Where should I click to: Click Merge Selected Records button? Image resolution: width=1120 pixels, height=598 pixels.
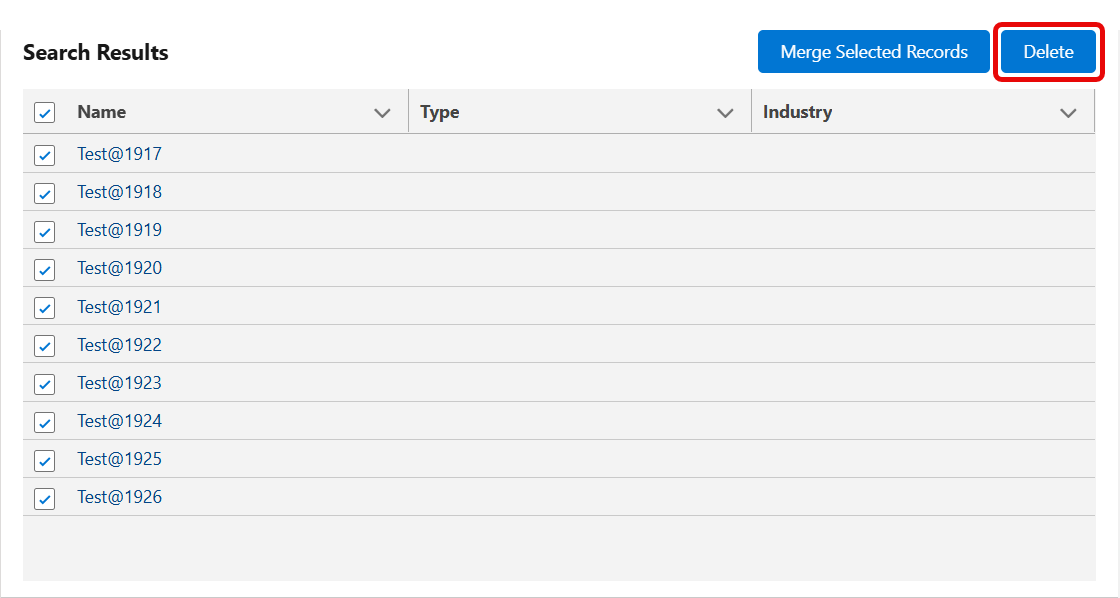click(874, 51)
